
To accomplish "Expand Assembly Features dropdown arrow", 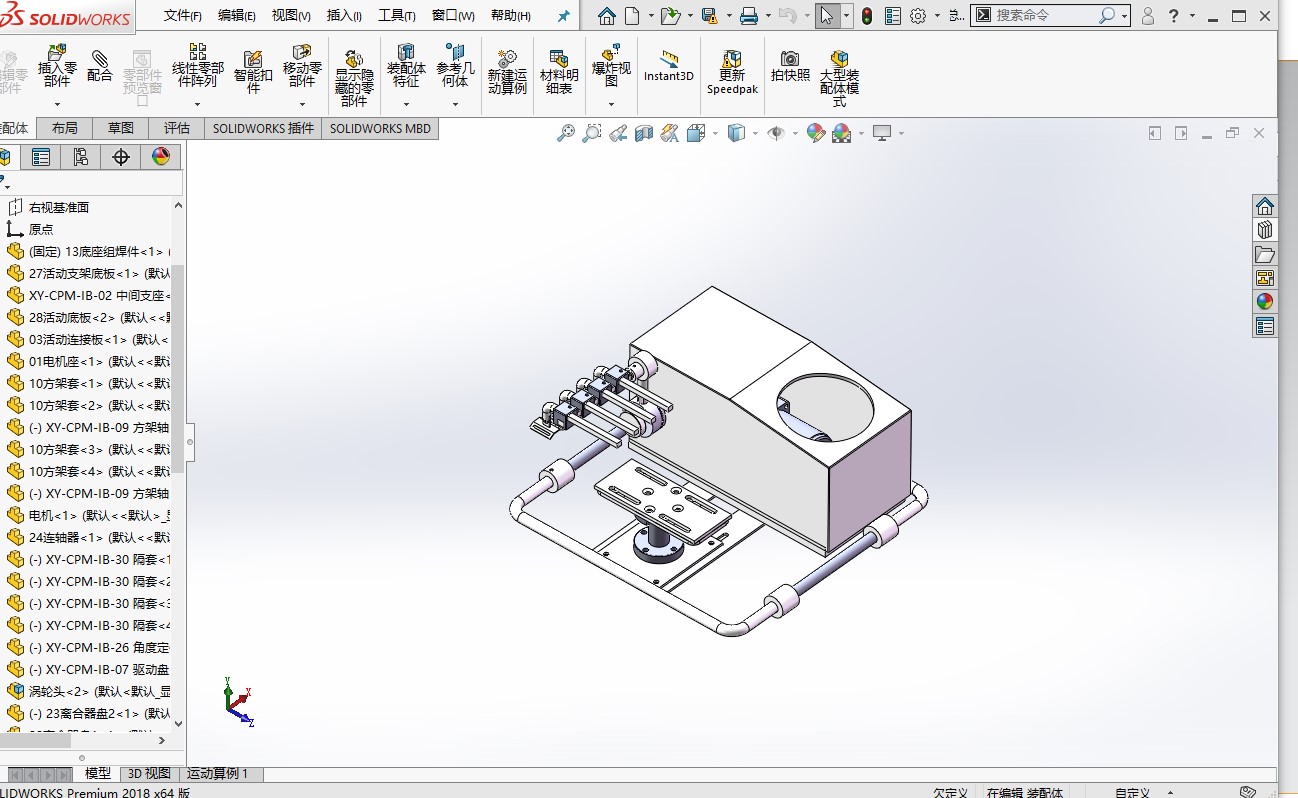I will 406,104.
